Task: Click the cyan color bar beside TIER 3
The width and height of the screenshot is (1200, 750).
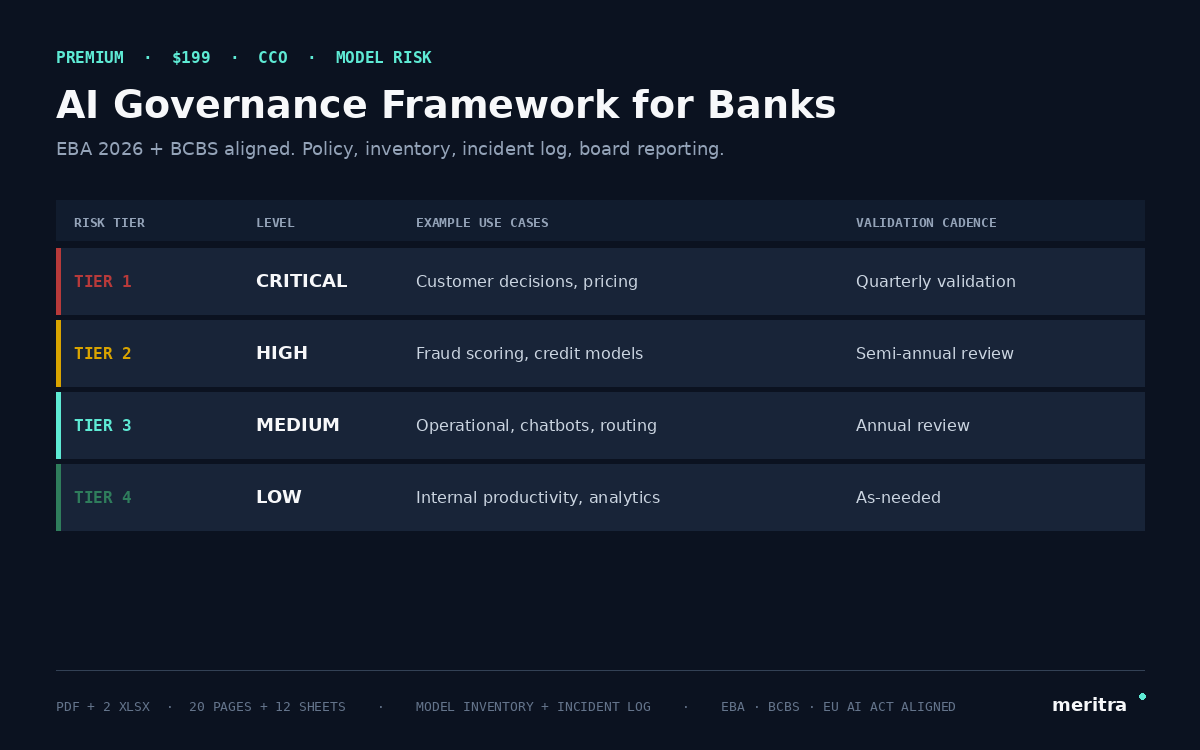Action: pyautogui.click(x=58, y=425)
